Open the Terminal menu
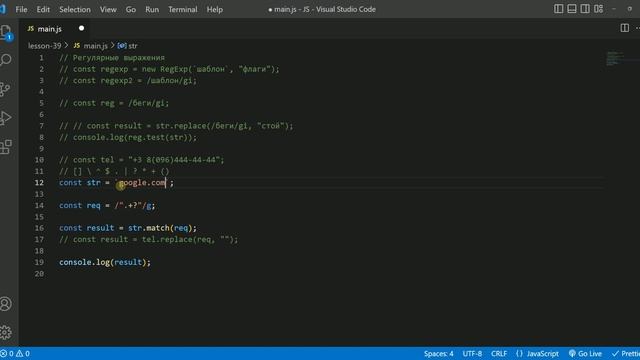Screen dimensions: 640x360 click(x=182, y=9)
